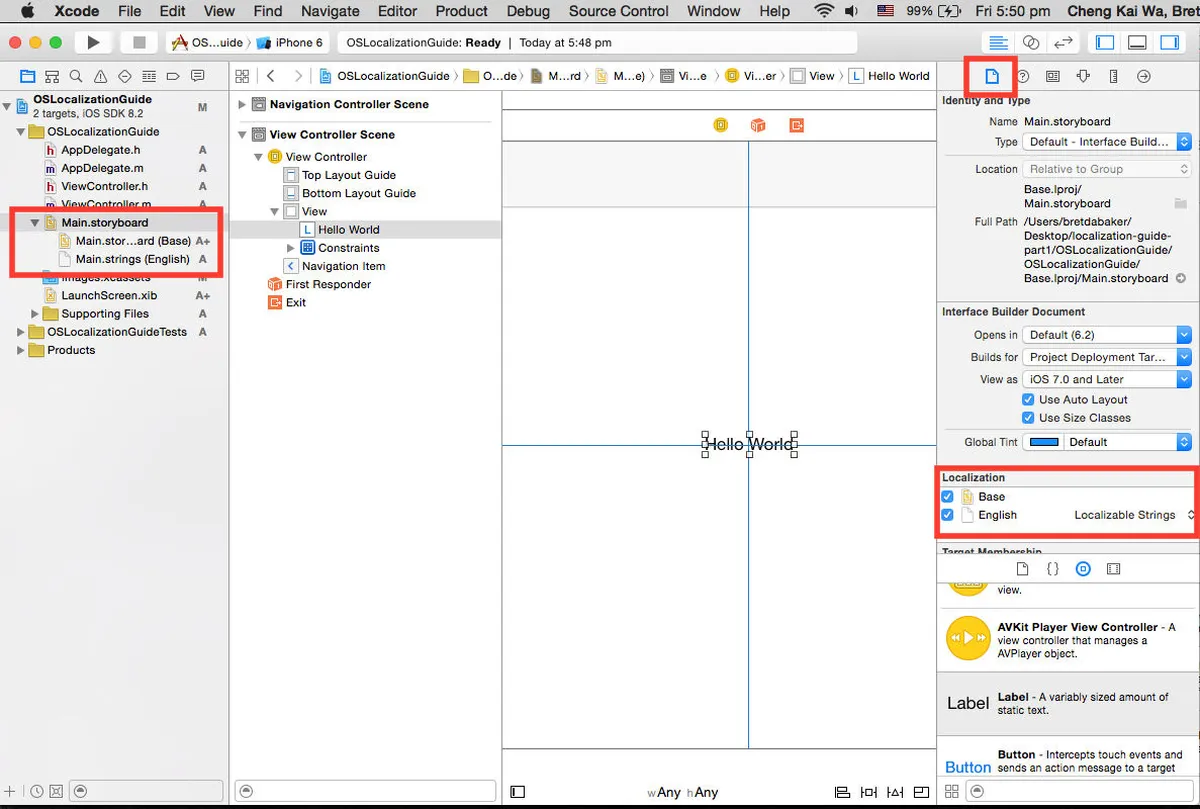The image size is (1200, 809).
Task: Open the File Template library
Action: point(1022,569)
